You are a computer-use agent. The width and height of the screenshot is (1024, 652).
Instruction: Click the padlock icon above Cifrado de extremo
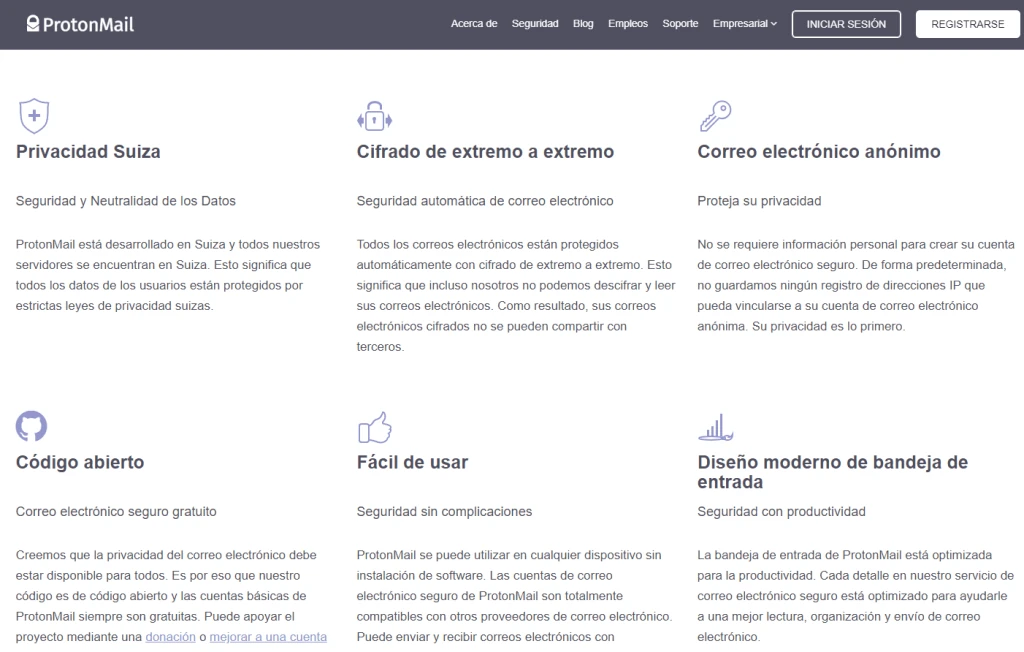click(374, 116)
